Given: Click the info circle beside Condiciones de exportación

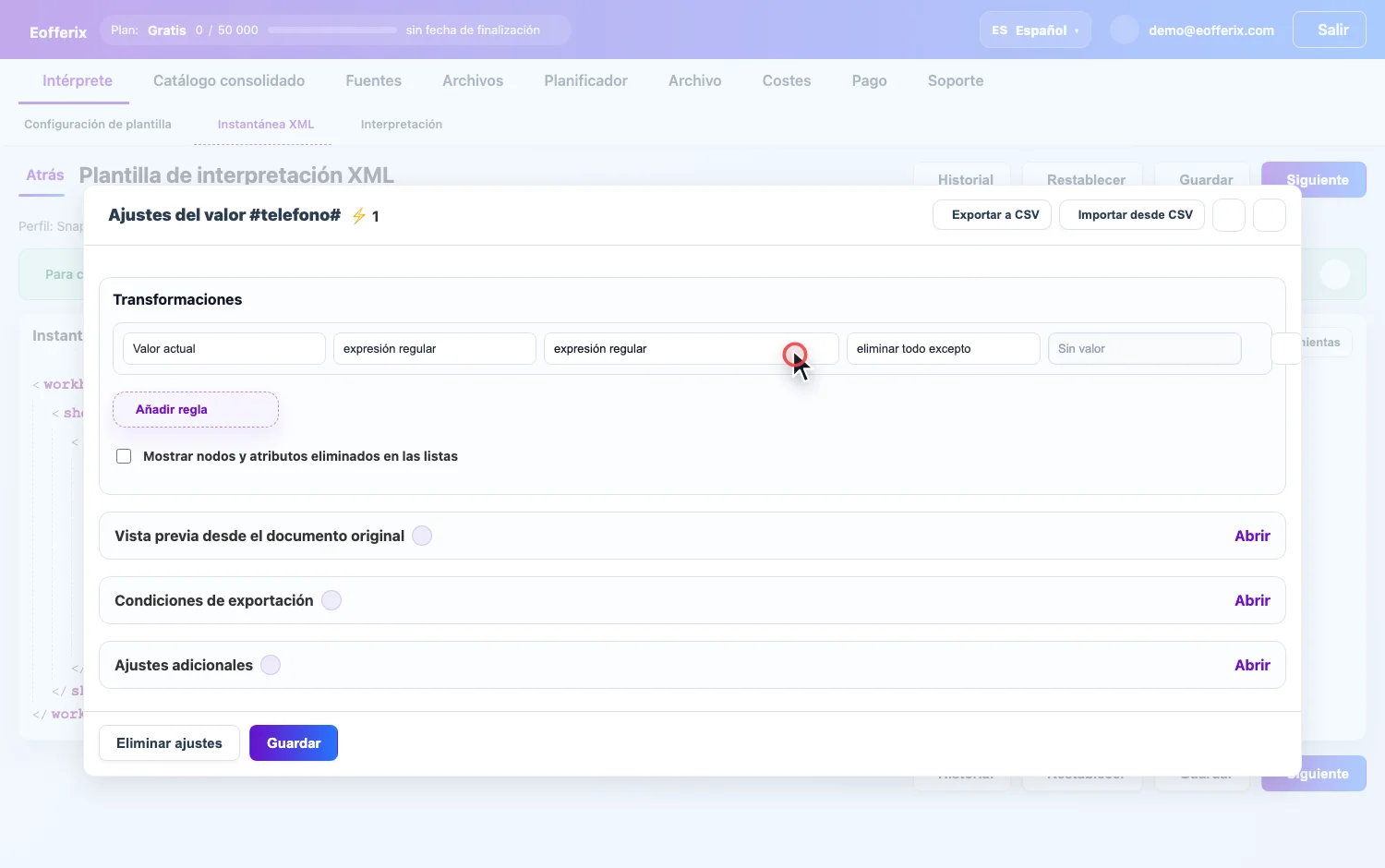Looking at the screenshot, I should click(331, 600).
